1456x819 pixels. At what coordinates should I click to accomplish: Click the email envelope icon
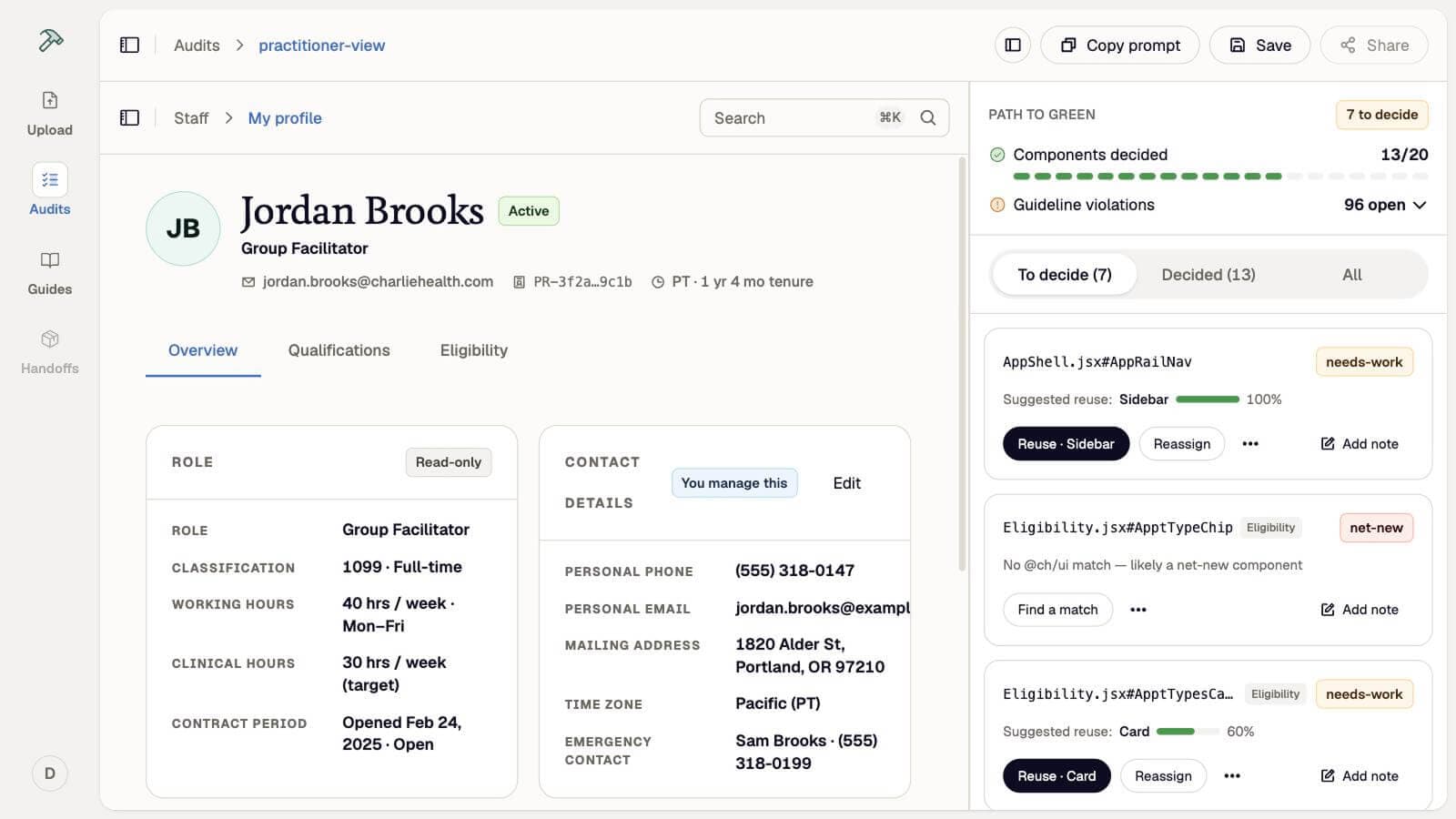pos(248,282)
